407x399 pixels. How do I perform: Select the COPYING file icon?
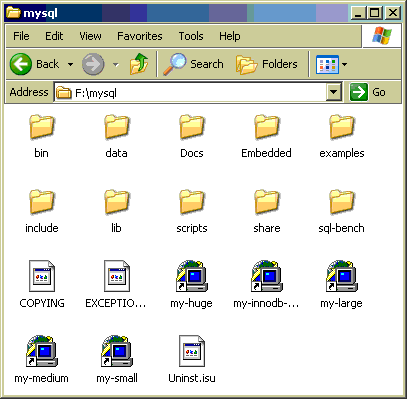point(42,276)
